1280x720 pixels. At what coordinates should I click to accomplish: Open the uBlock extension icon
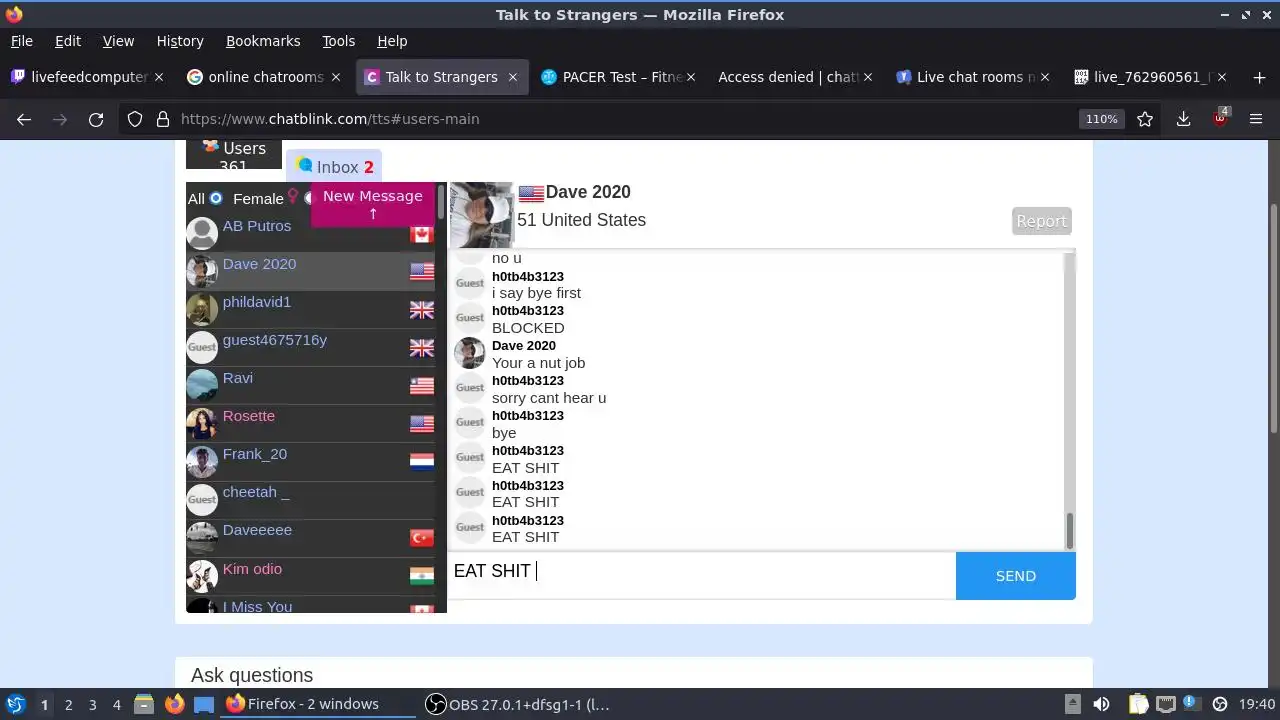point(1220,118)
